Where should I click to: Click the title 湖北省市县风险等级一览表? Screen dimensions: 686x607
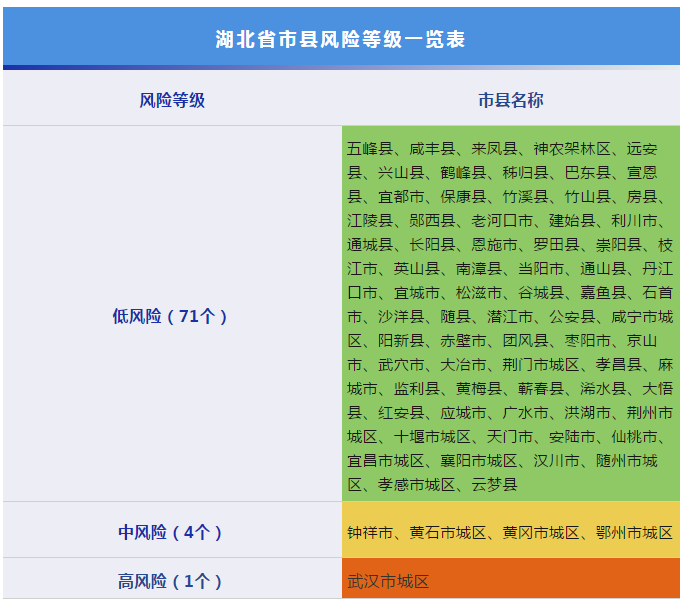point(340,39)
